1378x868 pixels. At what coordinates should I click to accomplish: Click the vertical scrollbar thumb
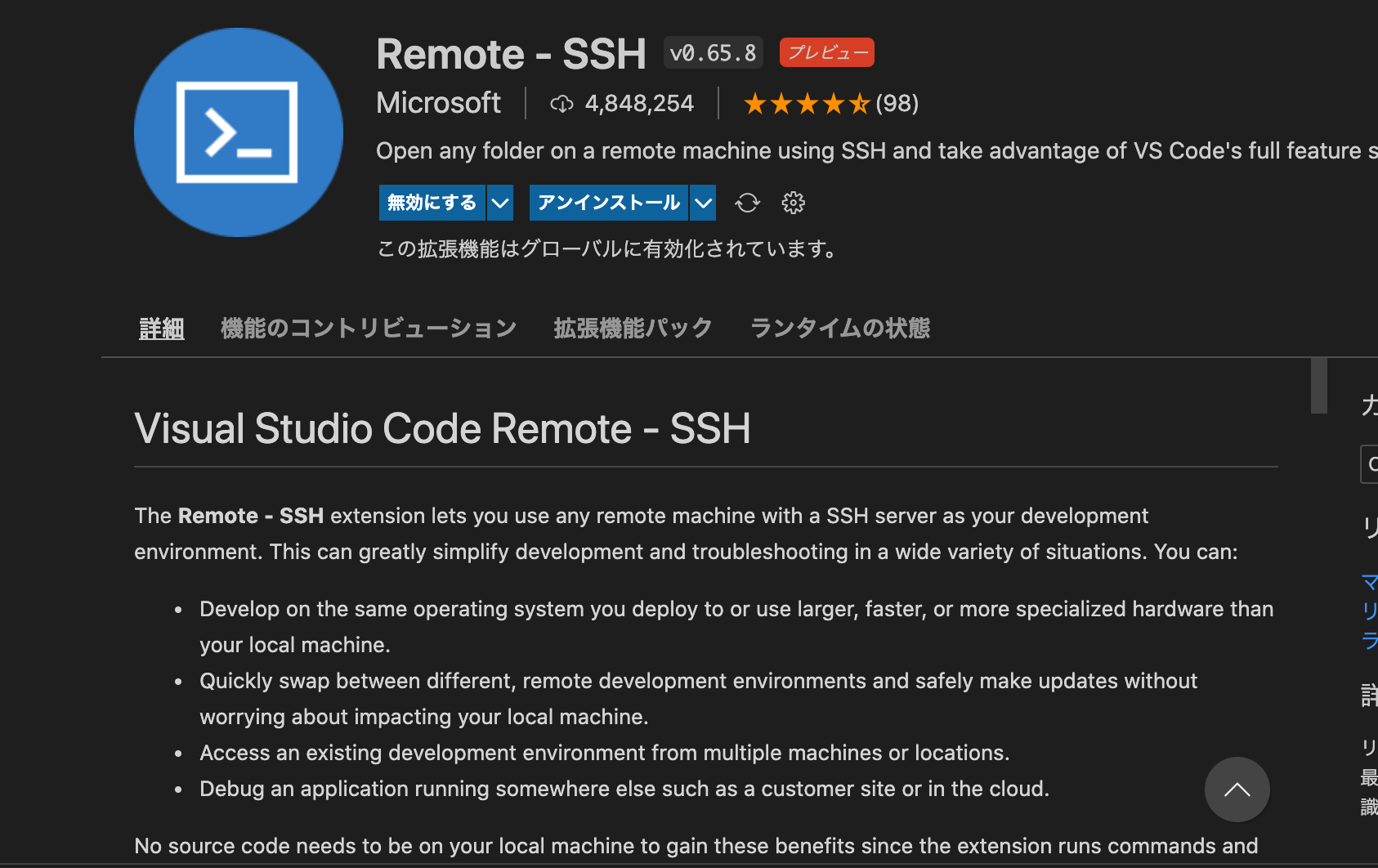point(1318,386)
